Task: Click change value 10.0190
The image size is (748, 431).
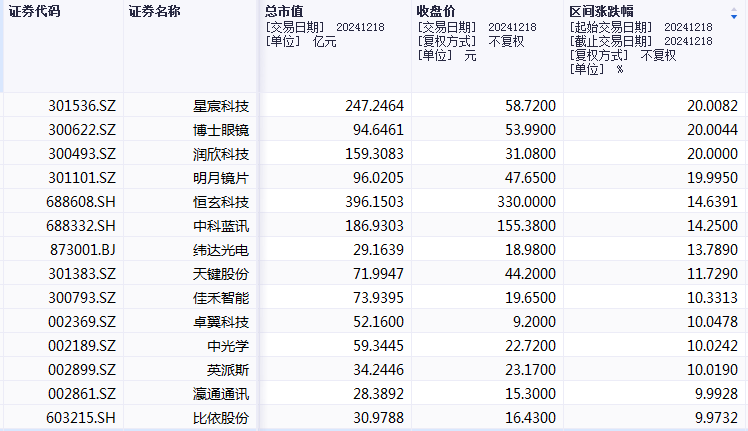Action: [713, 370]
